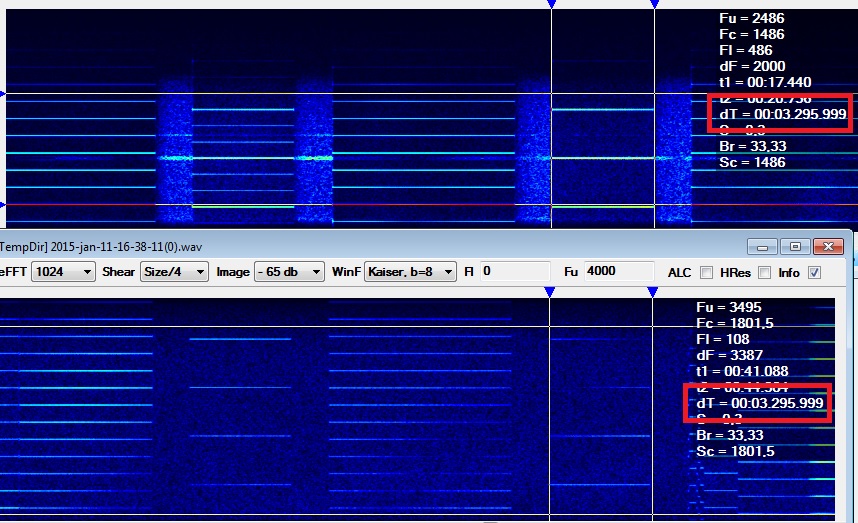Open the Image dropdown showing -65 db
This screenshot has width=858, height=523.
click(x=289, y=271)
